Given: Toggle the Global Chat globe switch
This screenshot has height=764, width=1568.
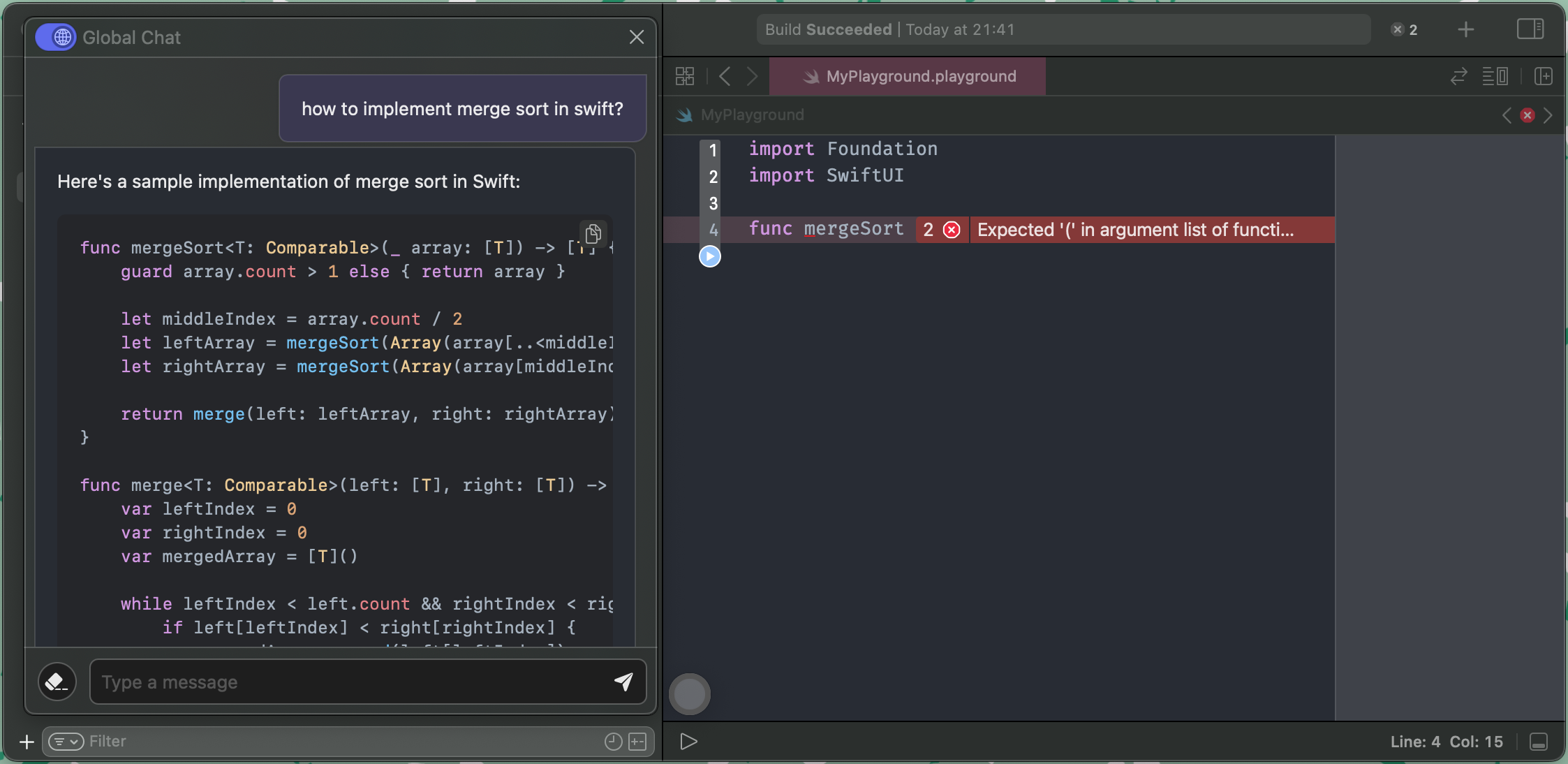Looking at the screenshot, I should [x=55, y=37].
